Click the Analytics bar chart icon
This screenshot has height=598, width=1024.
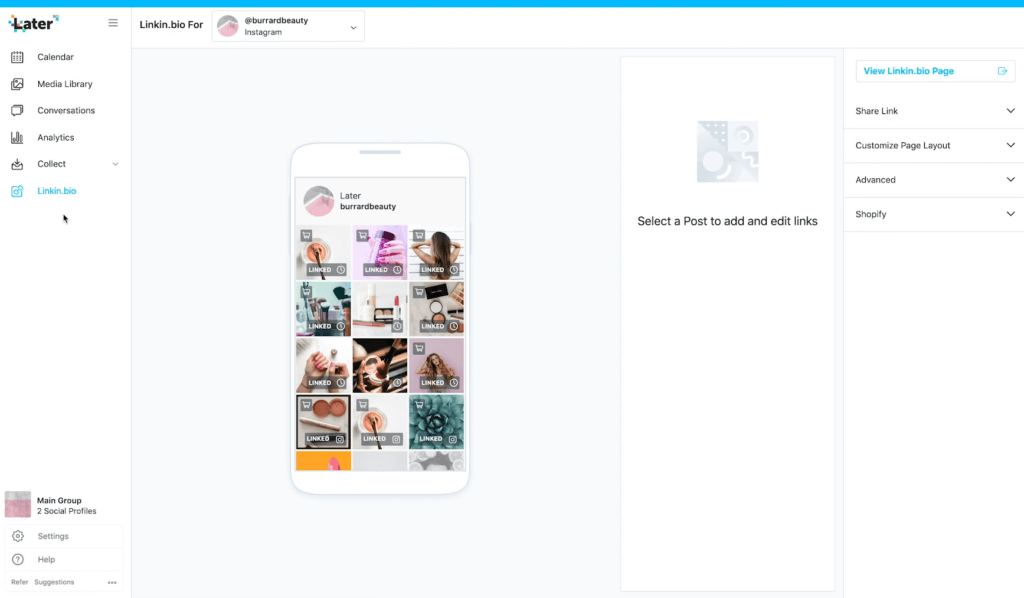pos(17,137)
